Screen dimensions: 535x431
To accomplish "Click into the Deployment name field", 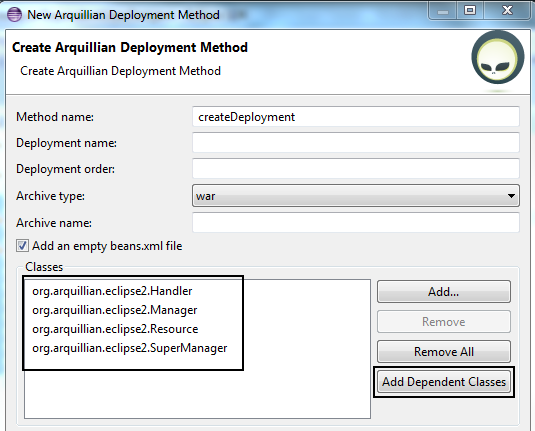I will [356, 143].
